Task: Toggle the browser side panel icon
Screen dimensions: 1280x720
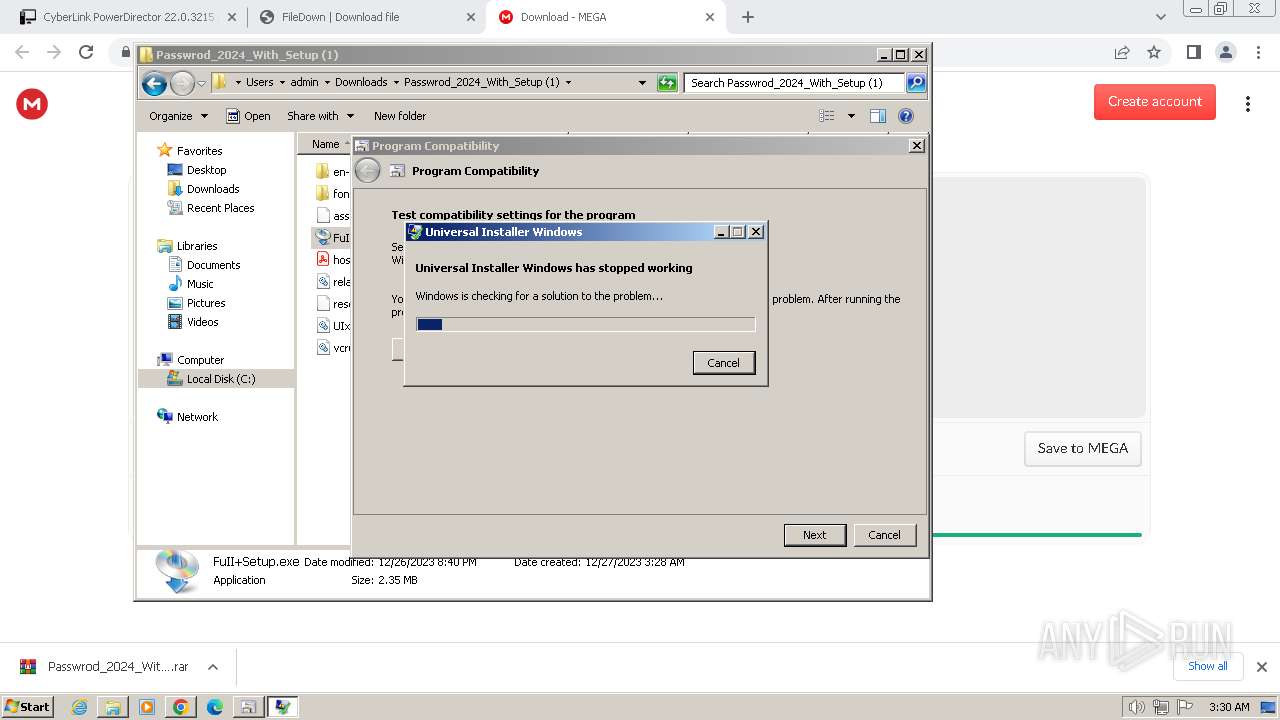Action: (x=1193, y=52)
